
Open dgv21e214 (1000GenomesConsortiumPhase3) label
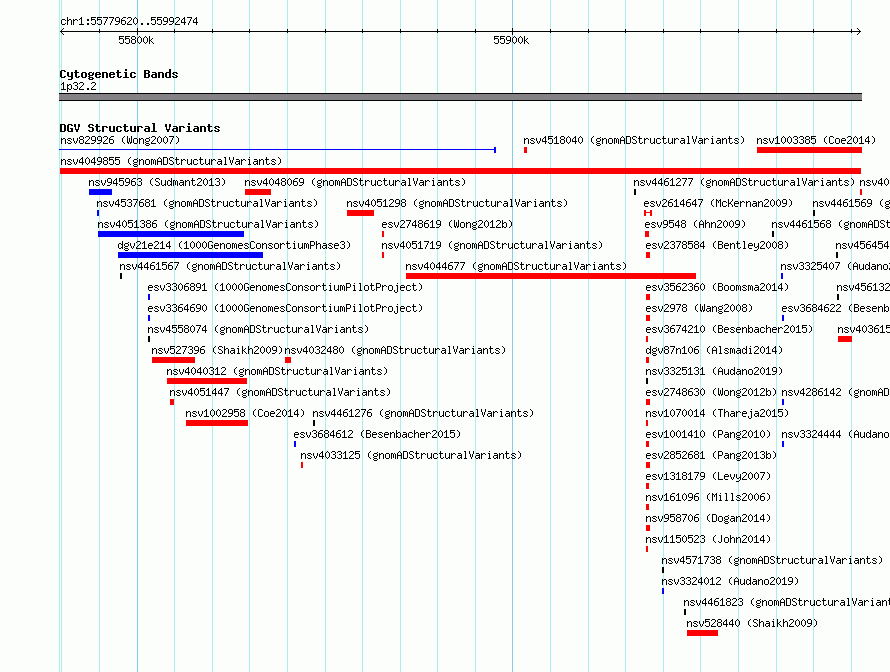pyautogui.click(x=234, y=245)
